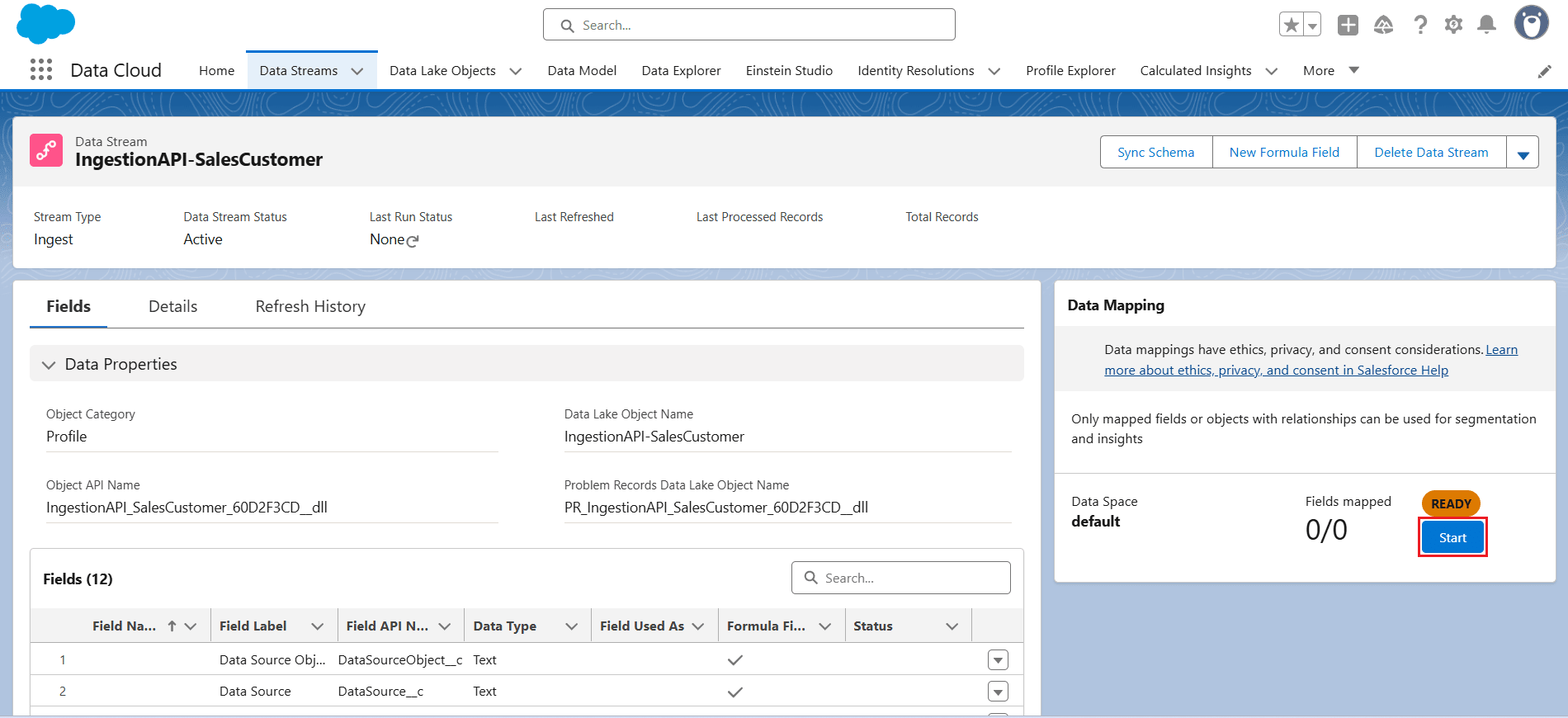
Task: Collapse the Data Properties section
Action: [49, 365]
